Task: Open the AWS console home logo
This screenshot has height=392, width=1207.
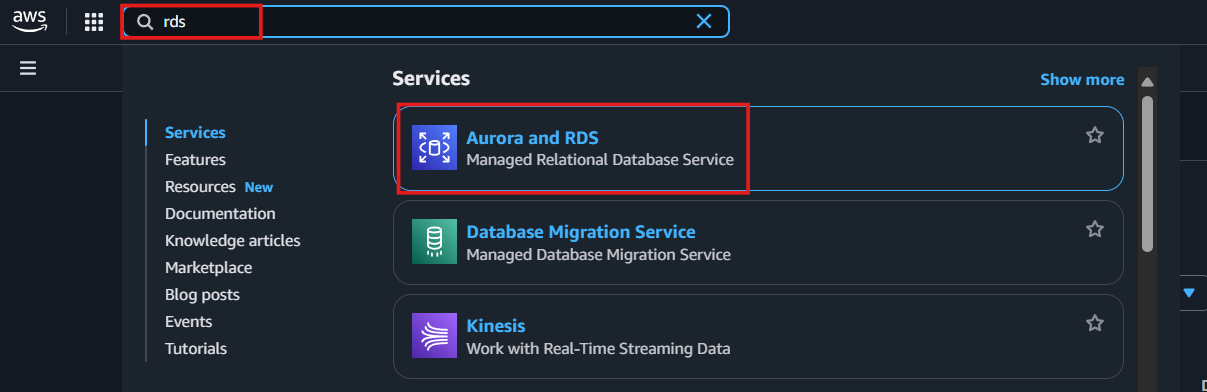Action: 31,22
